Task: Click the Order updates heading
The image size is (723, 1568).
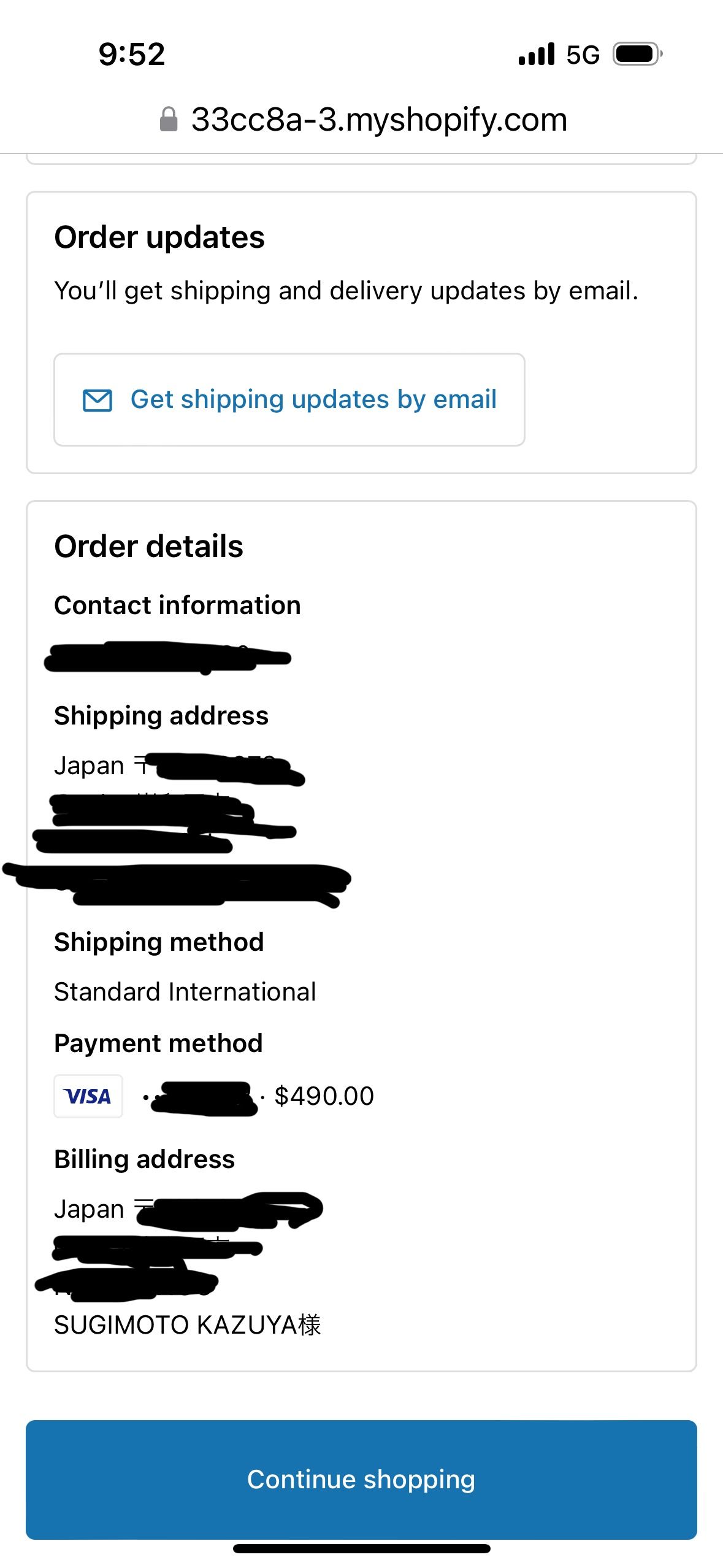Action: click(x=159, y=237)
